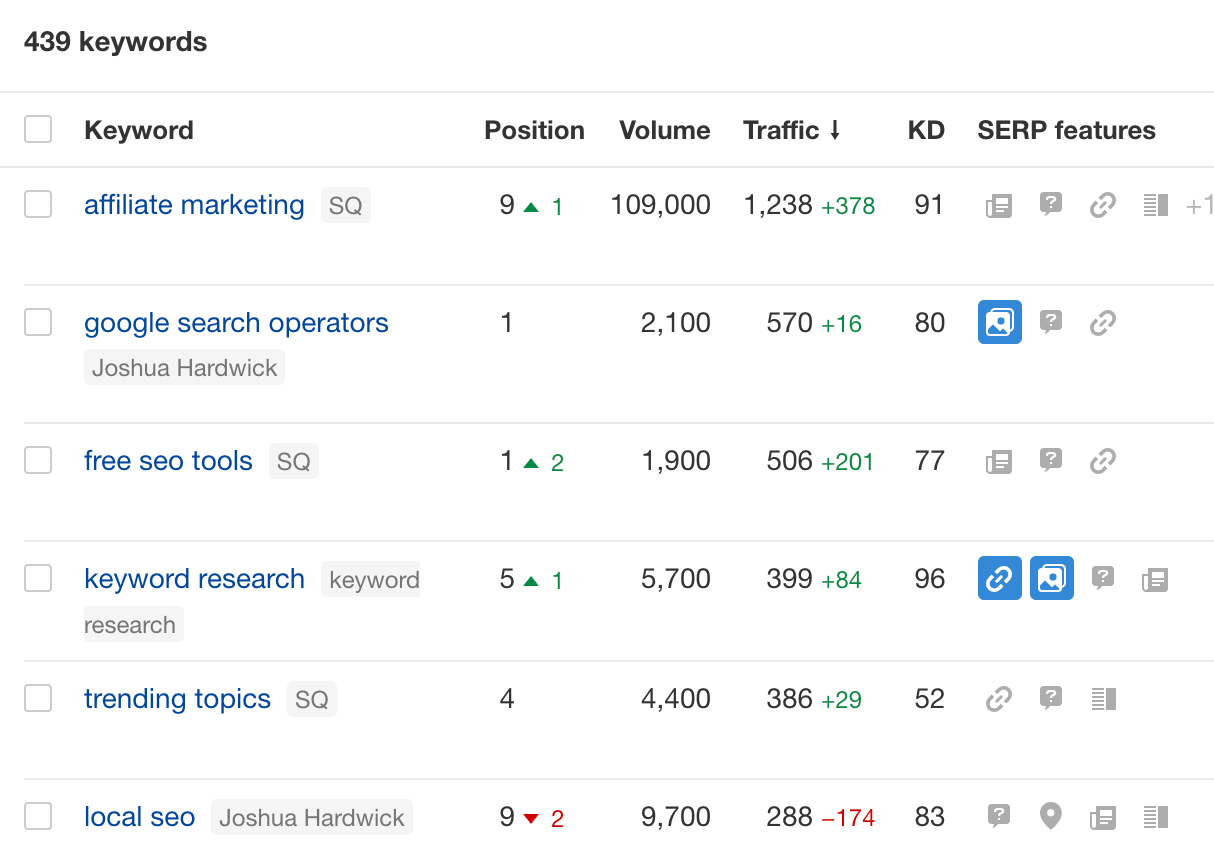Tick the select-all checkbox in the table header
This screenshot has height=866, width=1214.
(x=38, y=129)
